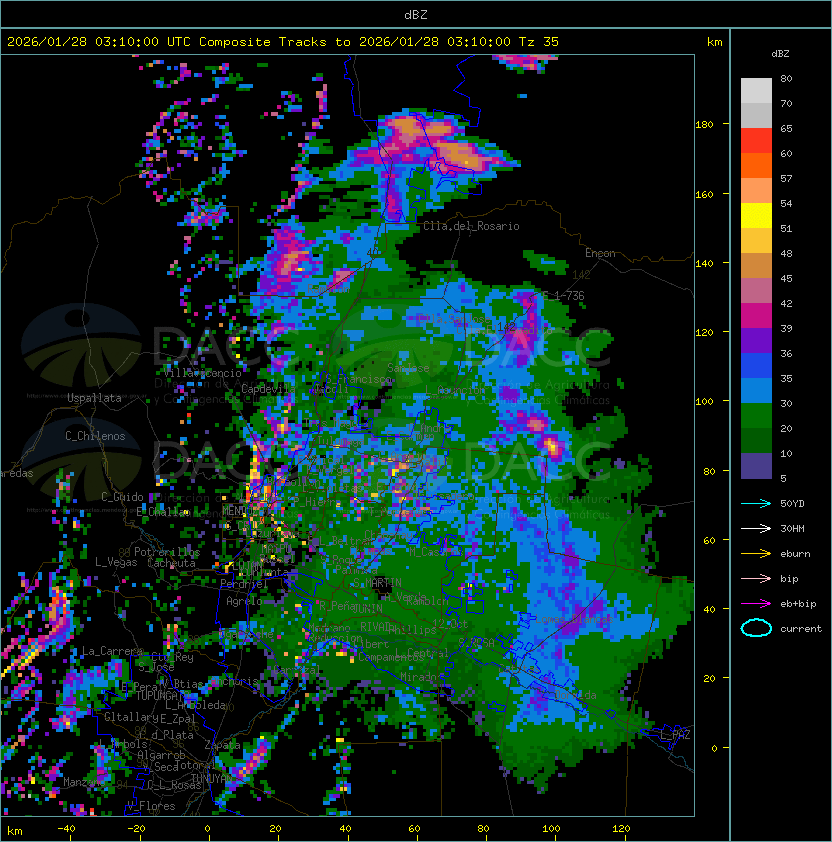Click the pink bip arrow in legend
Screen dimensions: 832x842
tap(756, 579)
